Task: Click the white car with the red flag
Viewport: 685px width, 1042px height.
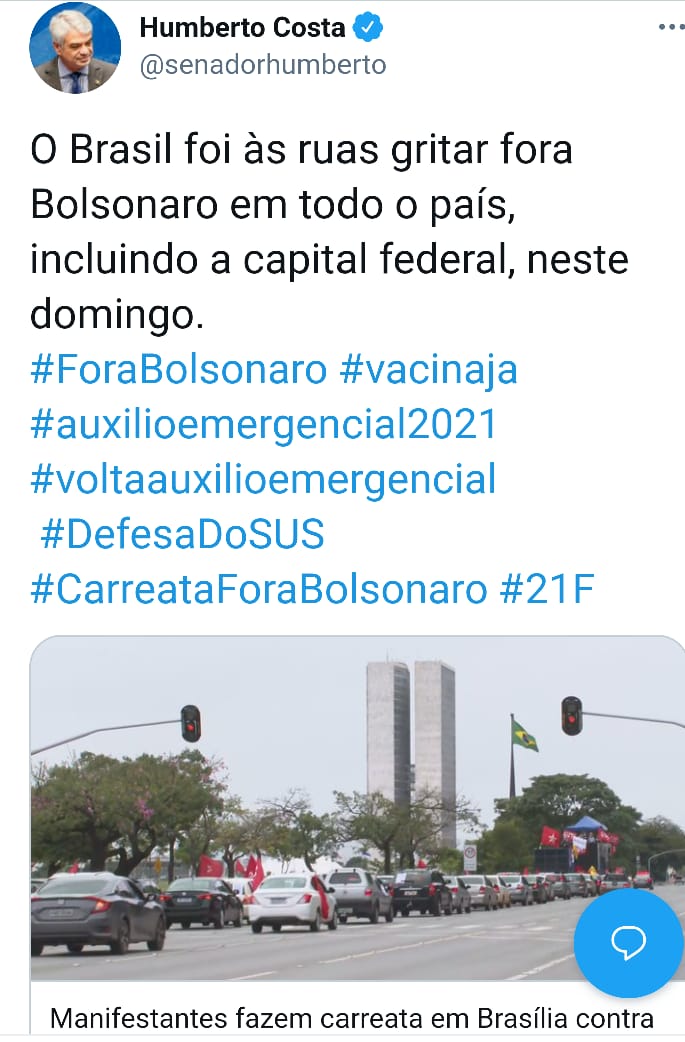Action: pyautogui.click(x=293, y=901)
